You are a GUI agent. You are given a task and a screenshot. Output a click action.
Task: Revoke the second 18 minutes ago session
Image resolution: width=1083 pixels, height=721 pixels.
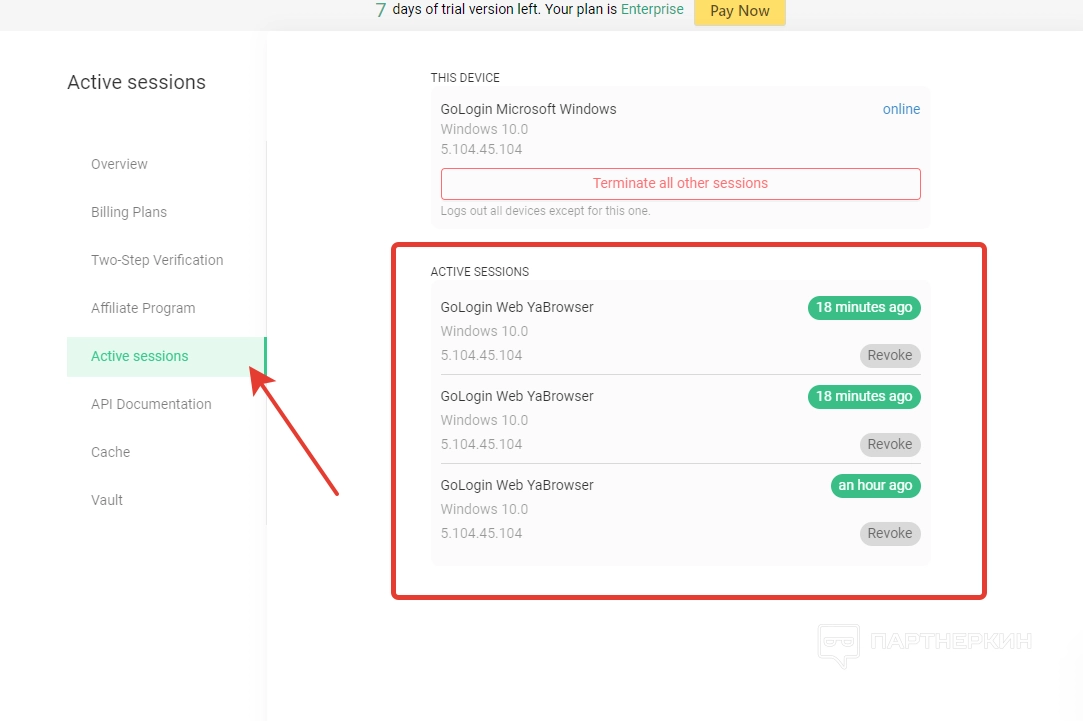click(890, 444)
